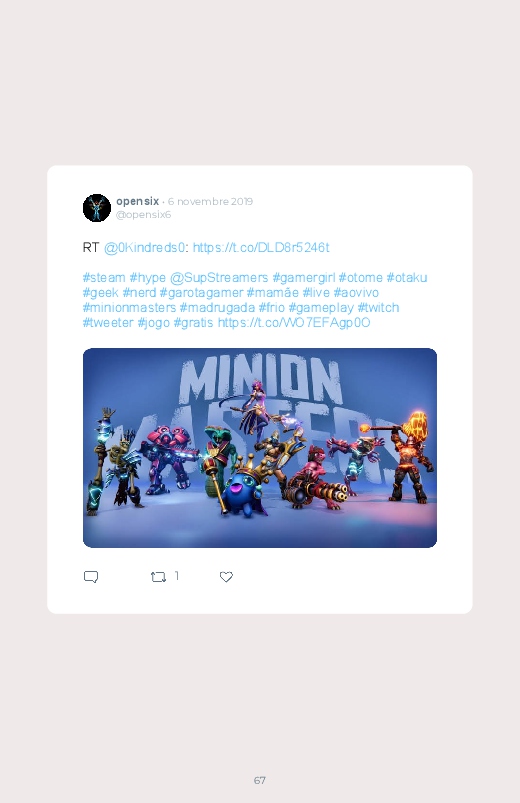Click the opensix display name

tap(137, 202)
